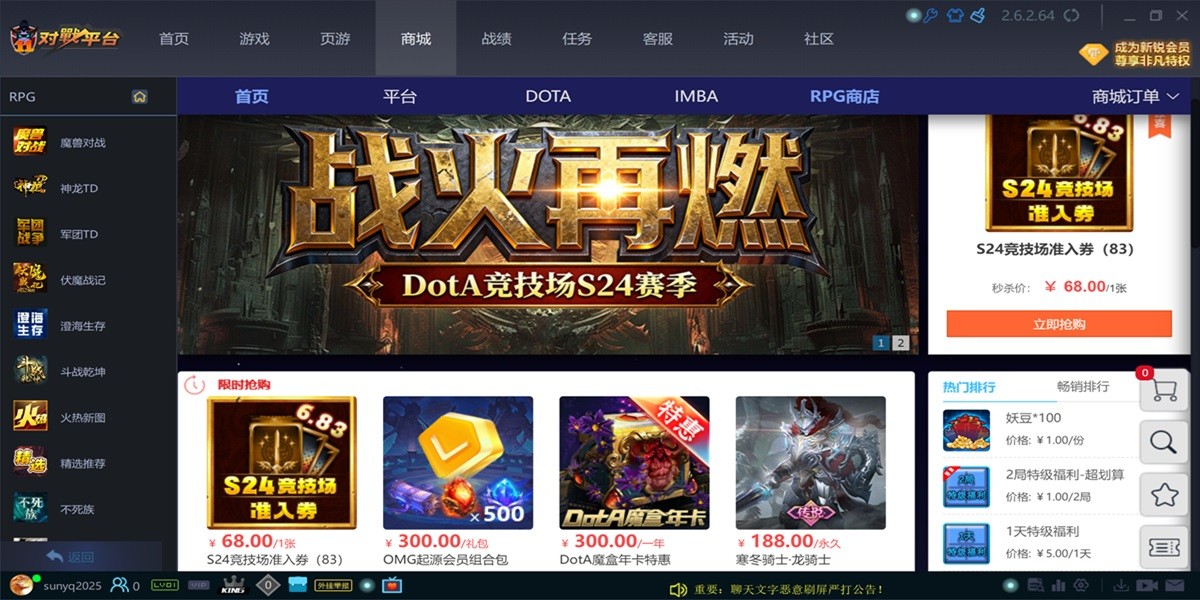1200x600 pixels.
Task: Expand the 商城订单 dropdown
Action: pyautogui.click(x=1136, y=97)
